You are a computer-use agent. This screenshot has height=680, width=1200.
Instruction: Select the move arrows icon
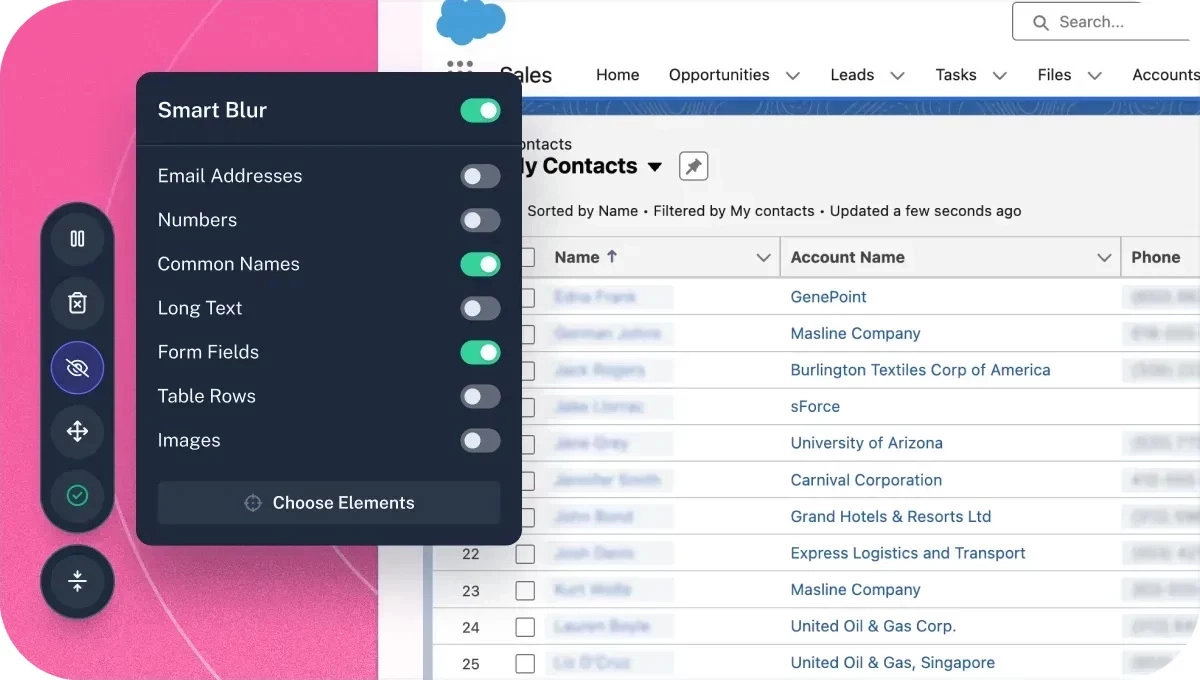click(77, 432)
